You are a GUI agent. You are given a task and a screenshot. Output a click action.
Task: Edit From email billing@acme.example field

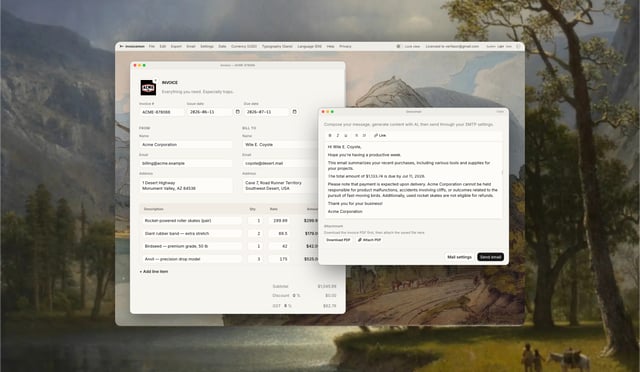[x=186, y=163]
